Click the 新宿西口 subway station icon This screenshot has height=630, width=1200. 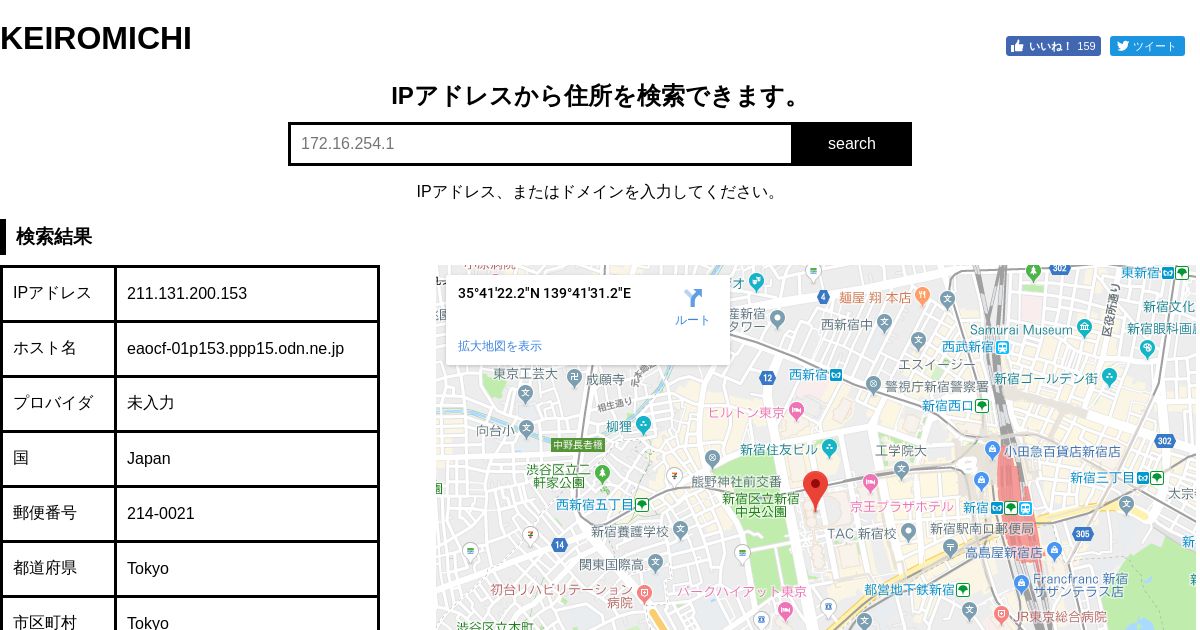click(982, 406)
